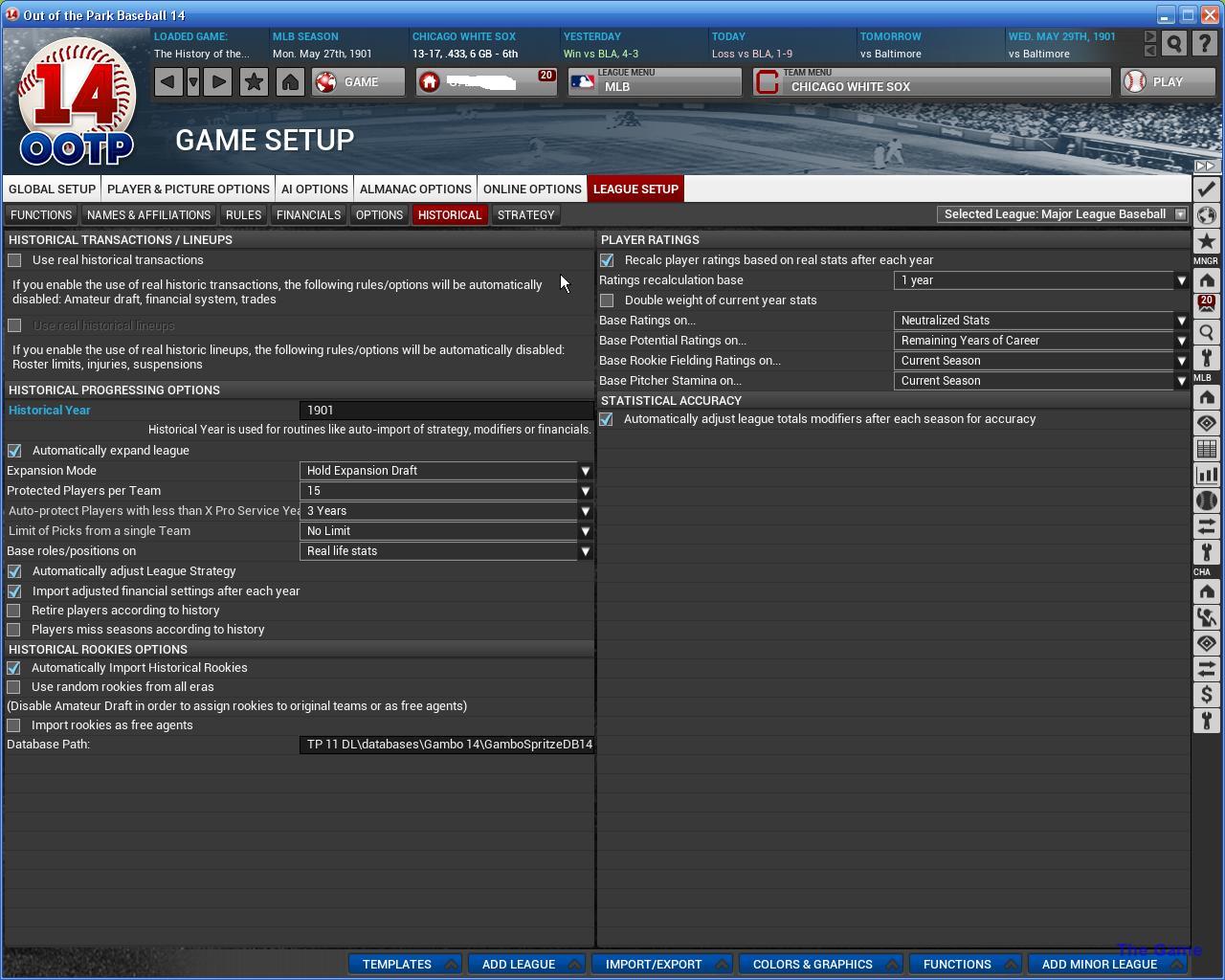Click the Historical Year input field
This screenshot has height=980, width=1225.
[445, 411]
